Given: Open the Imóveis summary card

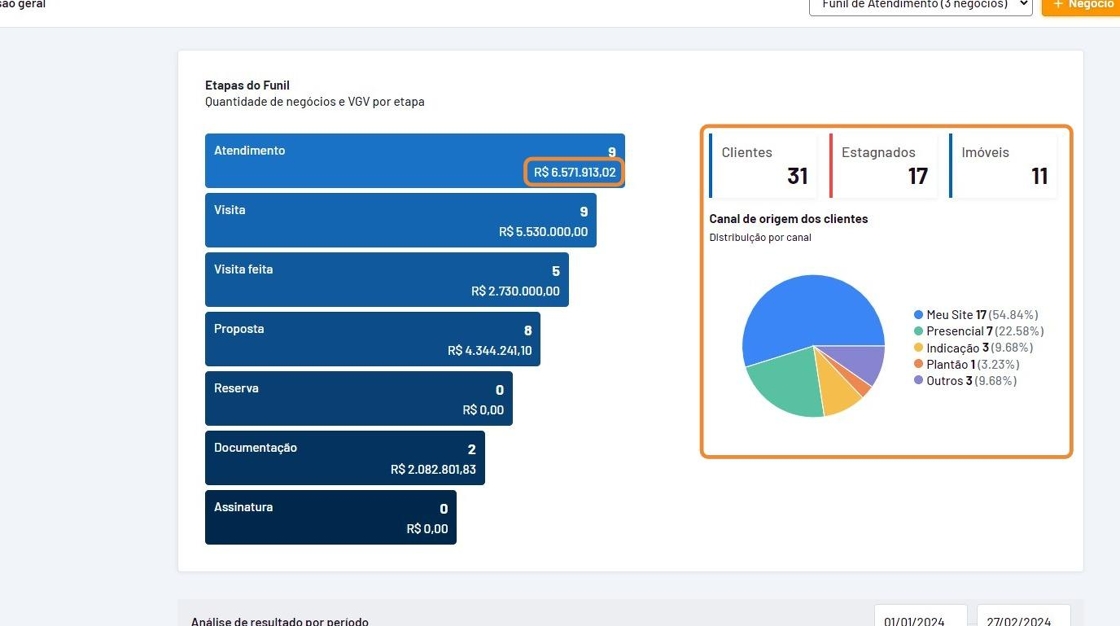Looking at the screenshot, I should point(1003,165).
